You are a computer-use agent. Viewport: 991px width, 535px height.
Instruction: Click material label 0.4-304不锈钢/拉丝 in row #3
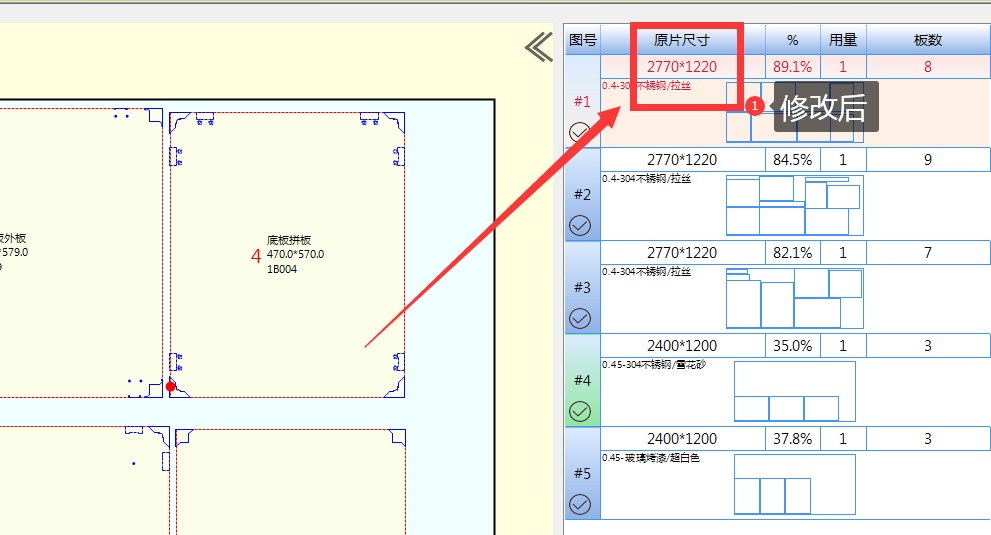coord(647,272)
